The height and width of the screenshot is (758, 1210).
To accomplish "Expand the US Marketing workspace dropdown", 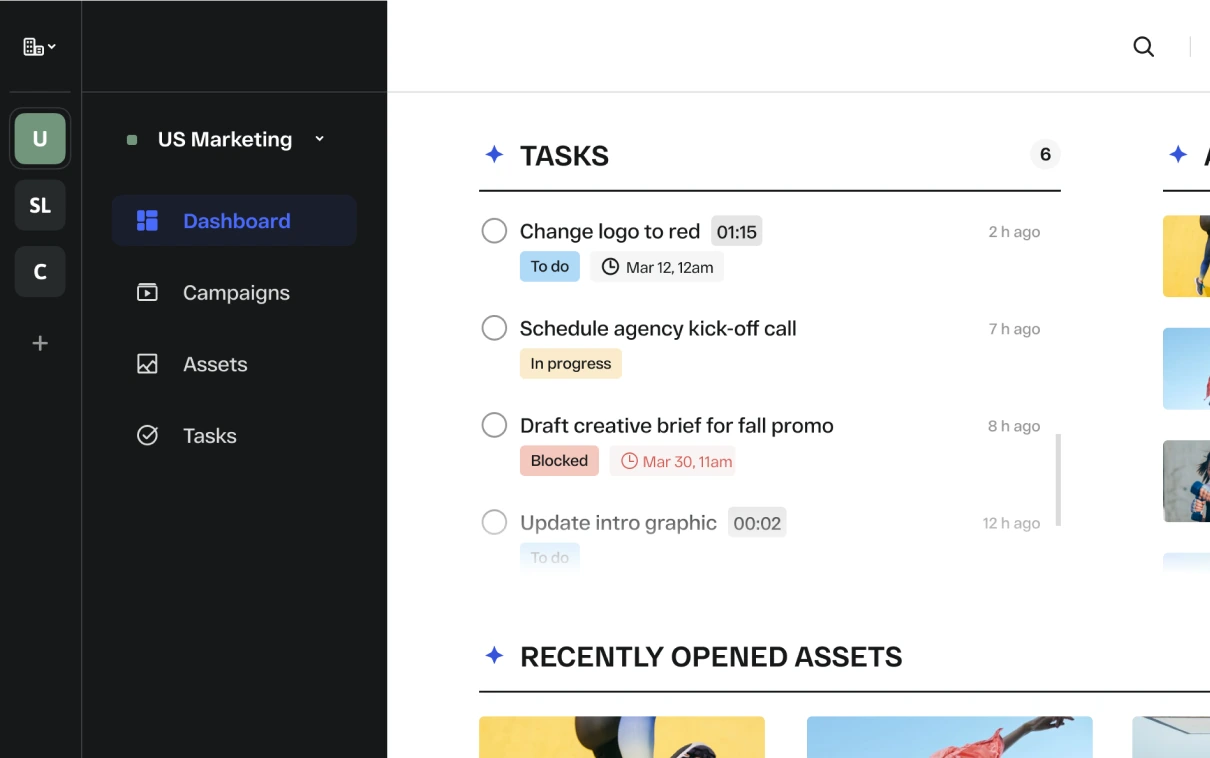I will (319, 139).
